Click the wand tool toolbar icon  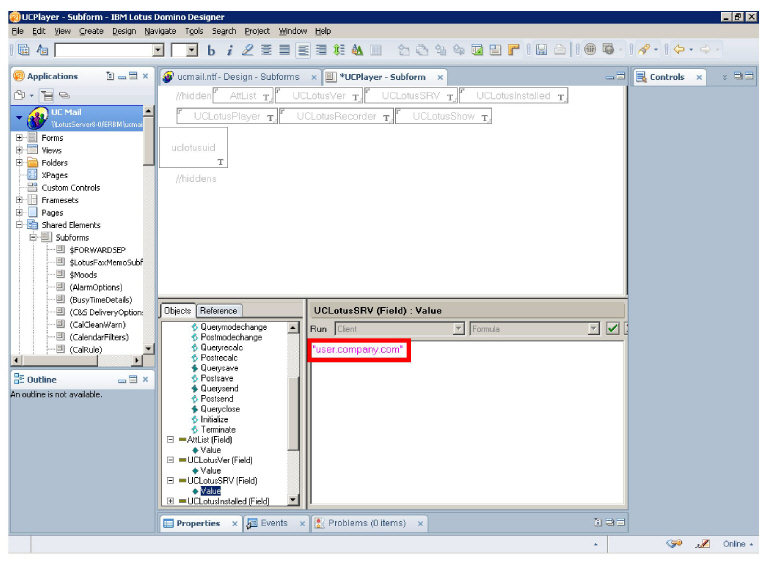[644, 49]
